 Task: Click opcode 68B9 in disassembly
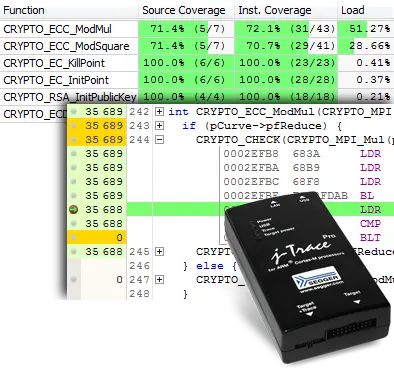[306, 168]
